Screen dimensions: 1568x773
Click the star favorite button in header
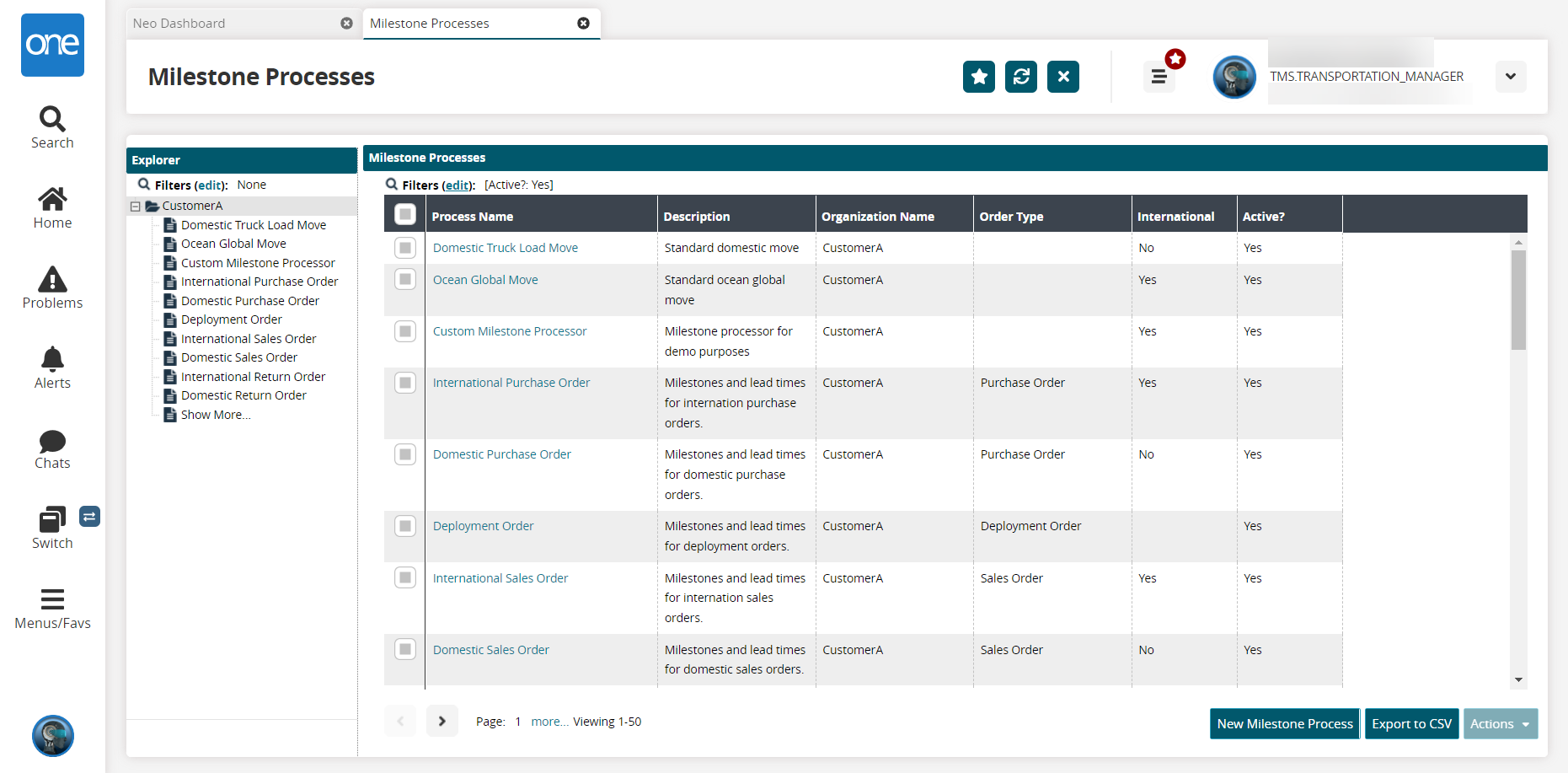[978, 77]
